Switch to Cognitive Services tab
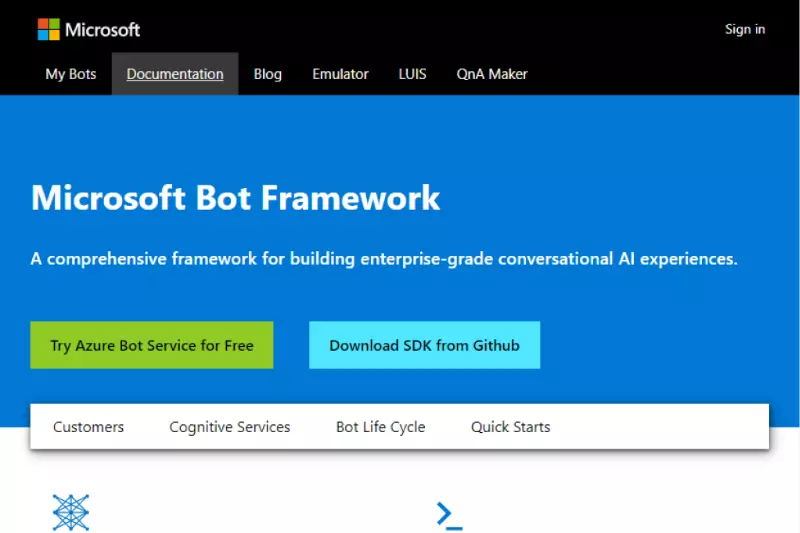 230,427
